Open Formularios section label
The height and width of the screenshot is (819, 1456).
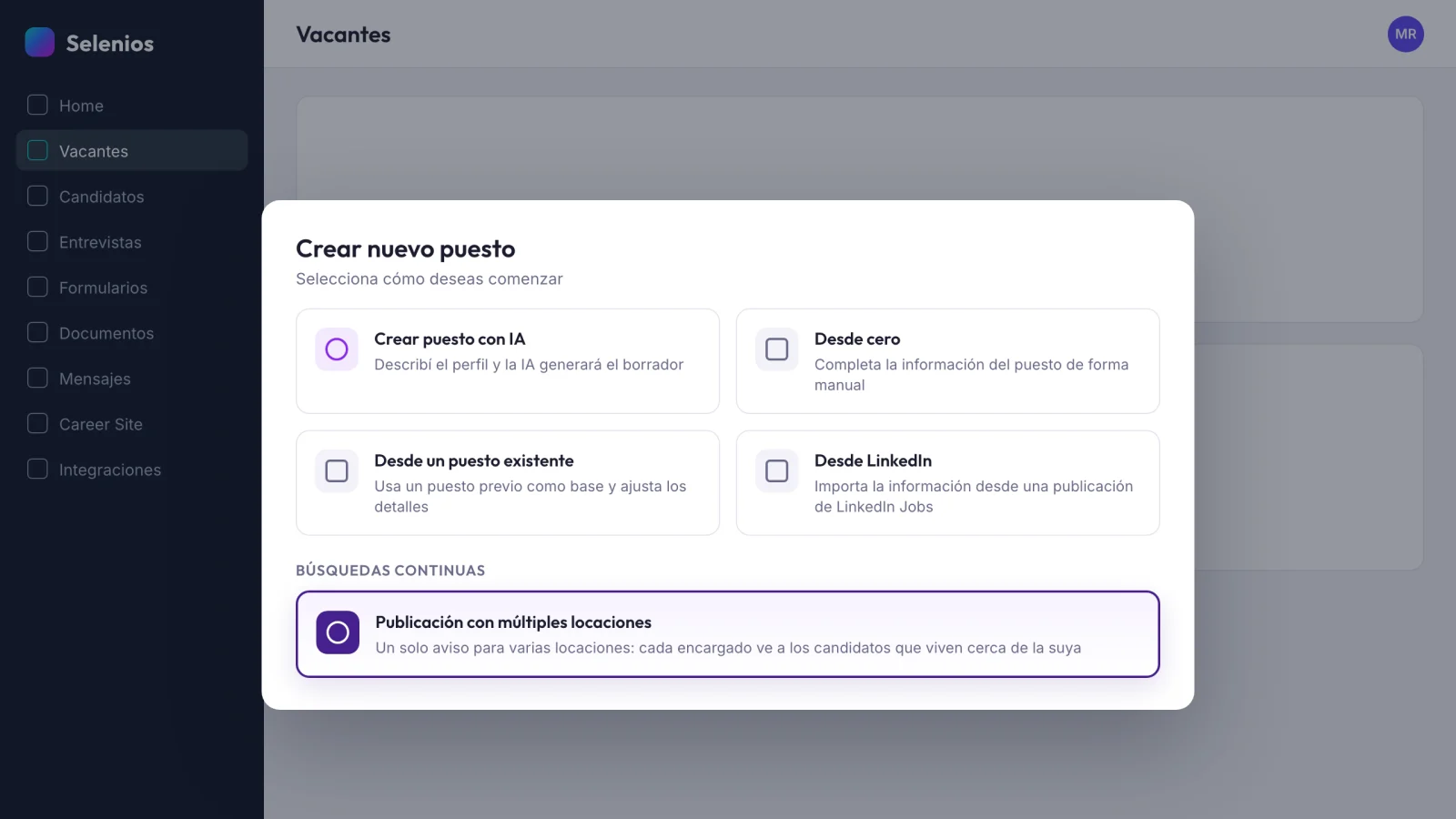pos(103,288)
